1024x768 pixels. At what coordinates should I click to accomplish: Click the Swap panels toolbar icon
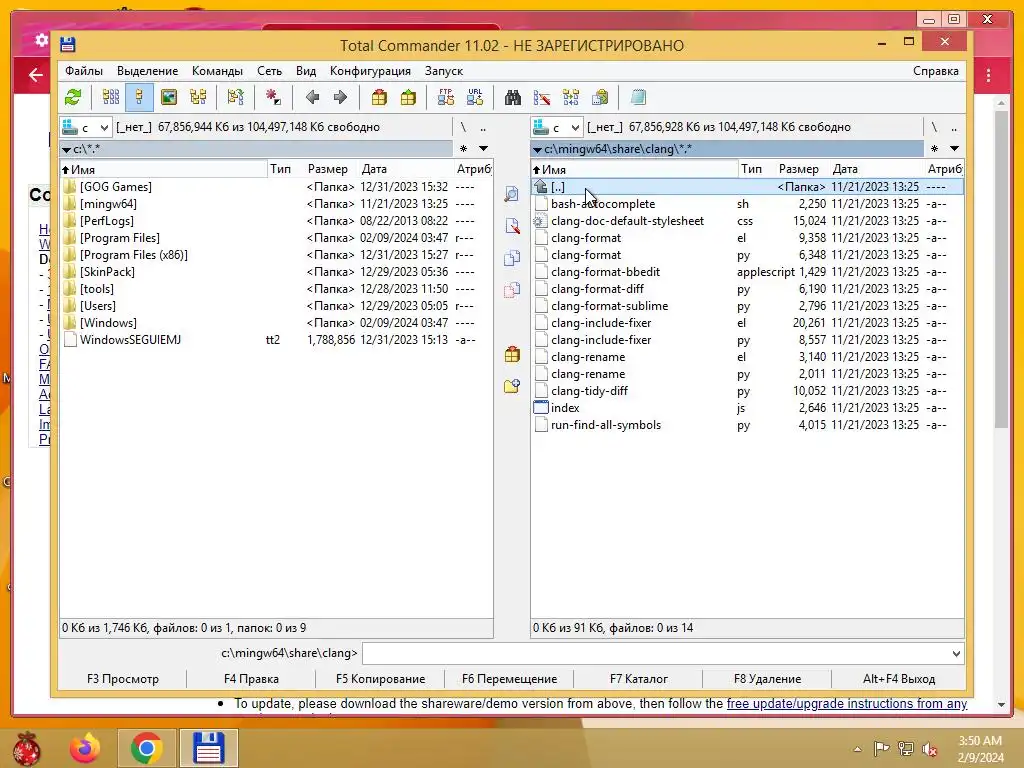coord(235,97)
